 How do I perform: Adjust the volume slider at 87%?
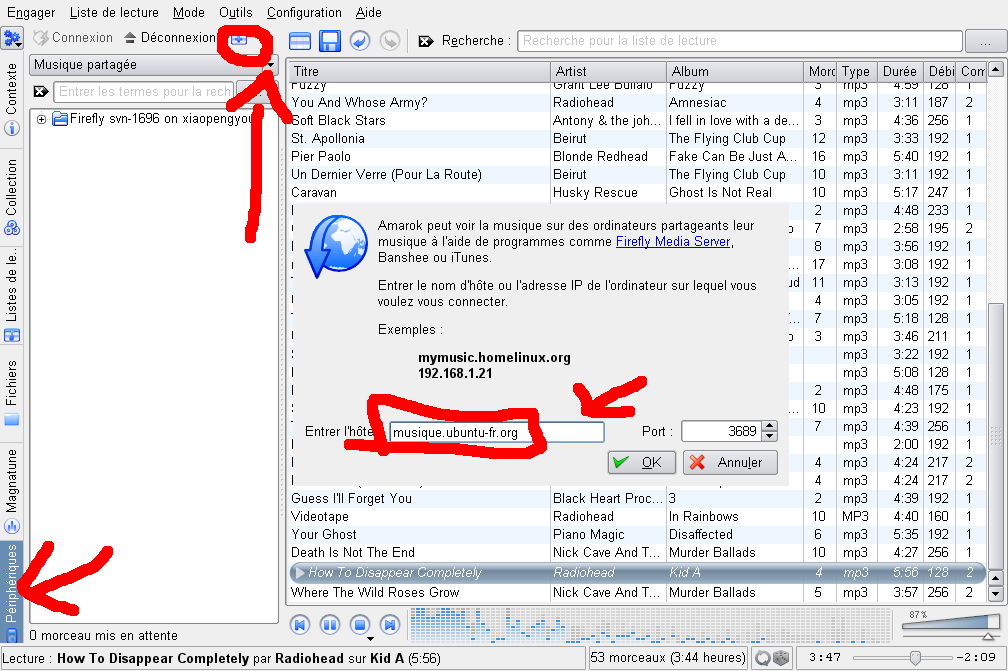click(x=951, y=626)
